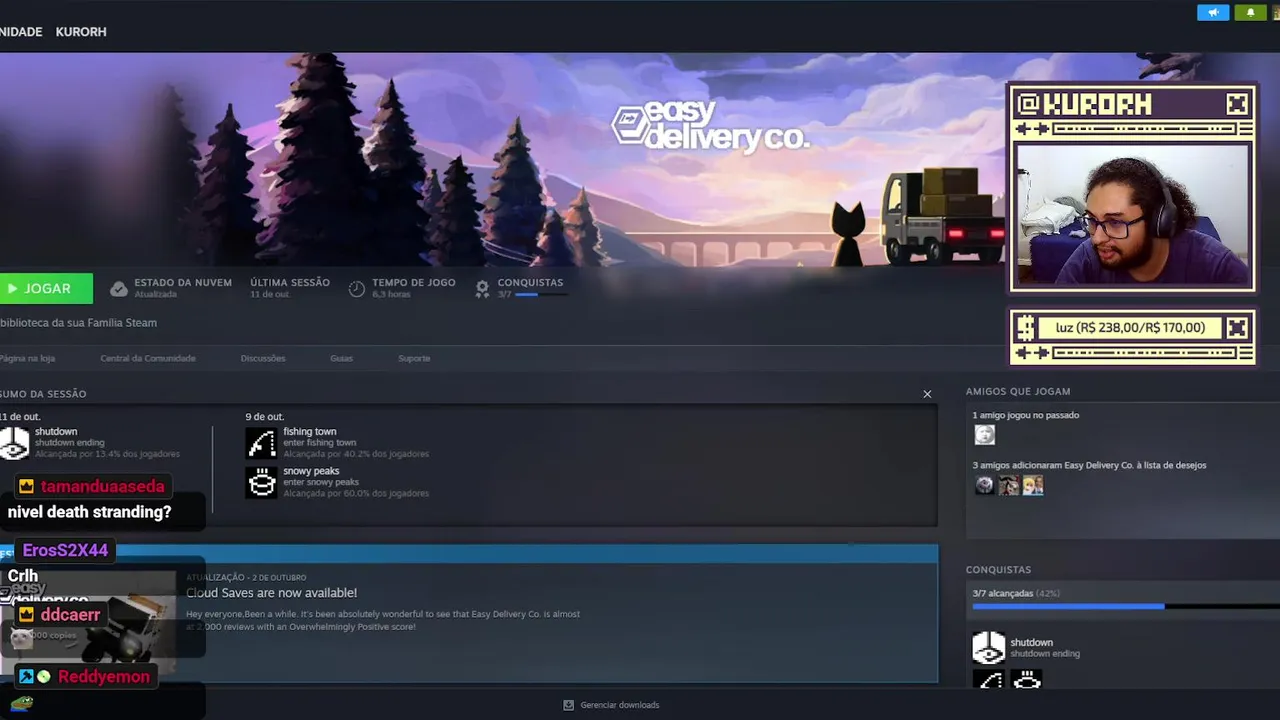
Task: Click the green notifications bell button
Action: [1250, 12]
